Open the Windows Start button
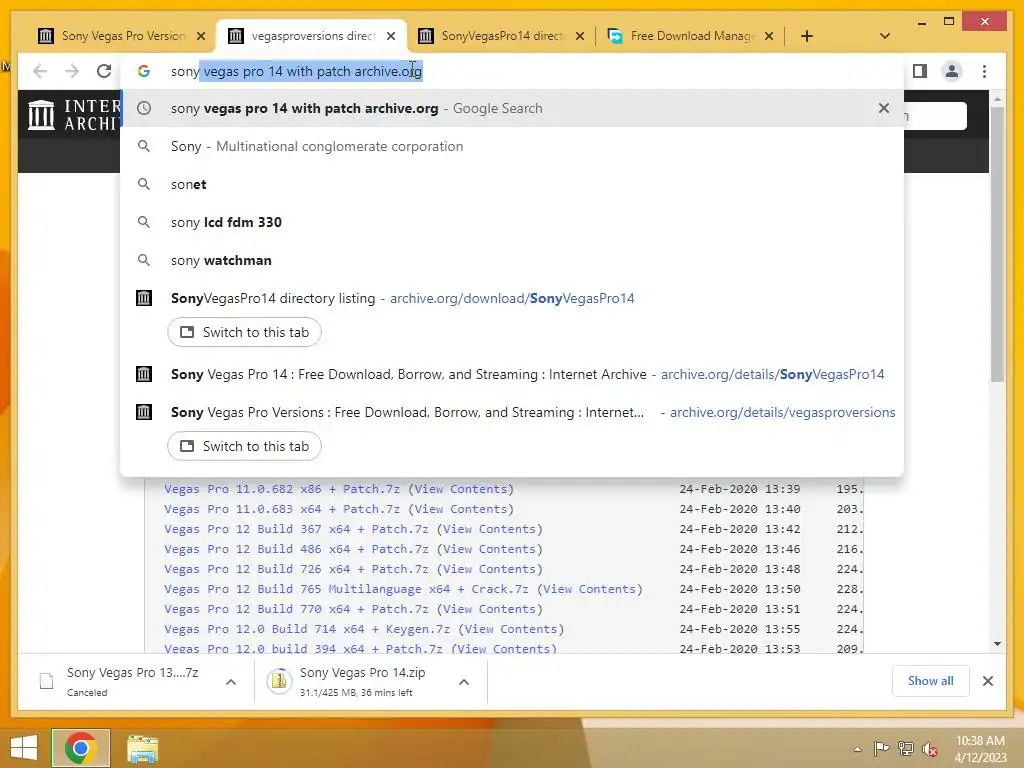1024x768 pixels. pyautogui.click(x=24, y=748)
